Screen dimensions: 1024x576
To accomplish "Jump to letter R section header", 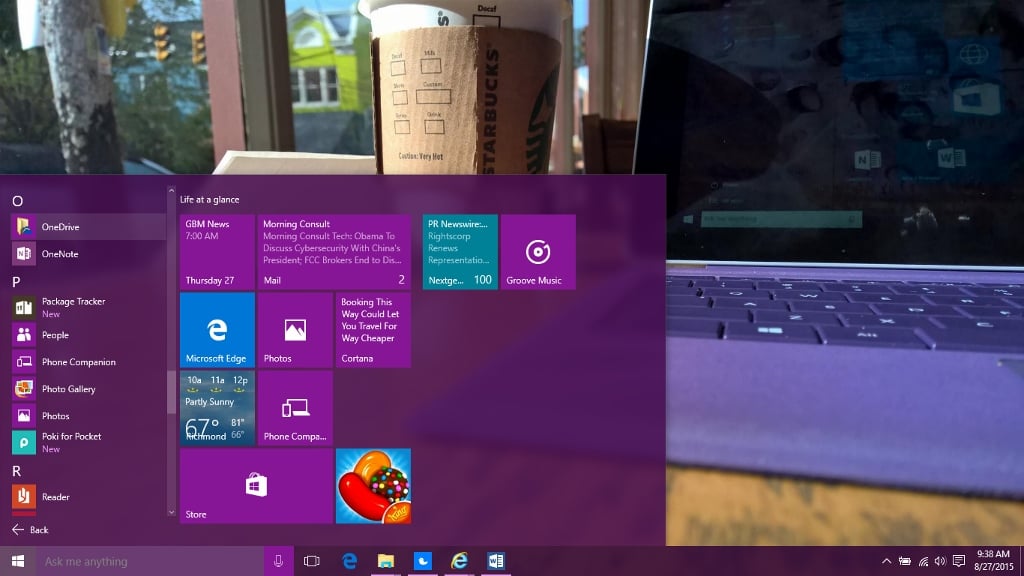I will (16, 471).
